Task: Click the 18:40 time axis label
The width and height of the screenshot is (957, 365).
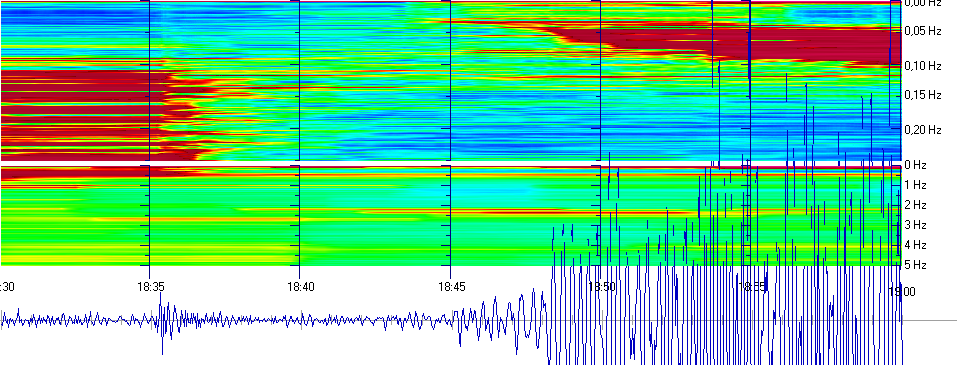Action: (300, 286)
